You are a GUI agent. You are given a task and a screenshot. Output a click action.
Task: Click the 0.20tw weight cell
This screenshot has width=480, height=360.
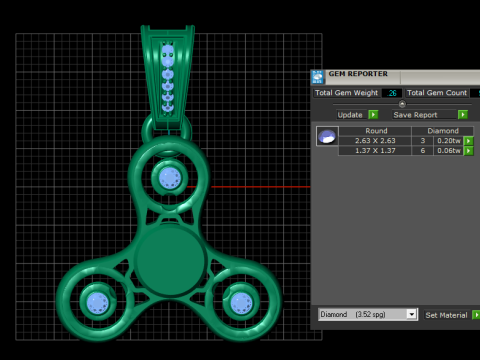[449, 141]
